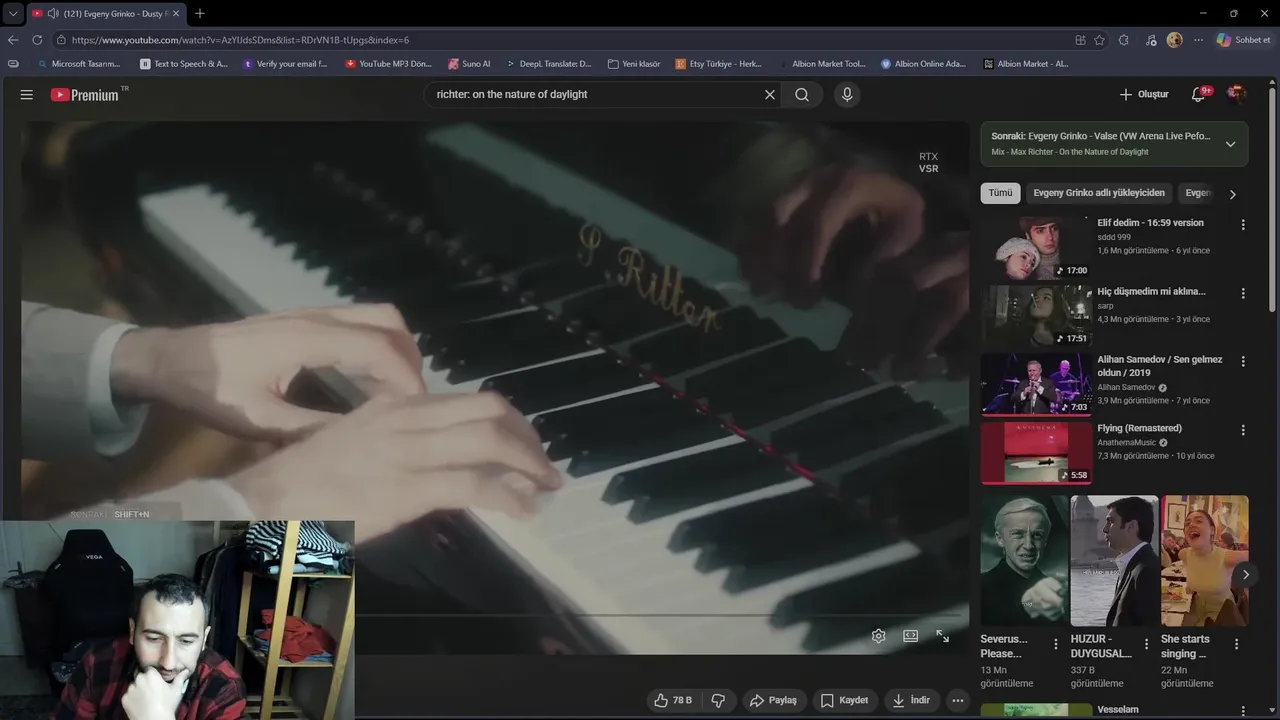Click the magnifier search button
This screenshot has width=1280, height=720.
coord(802,94)
